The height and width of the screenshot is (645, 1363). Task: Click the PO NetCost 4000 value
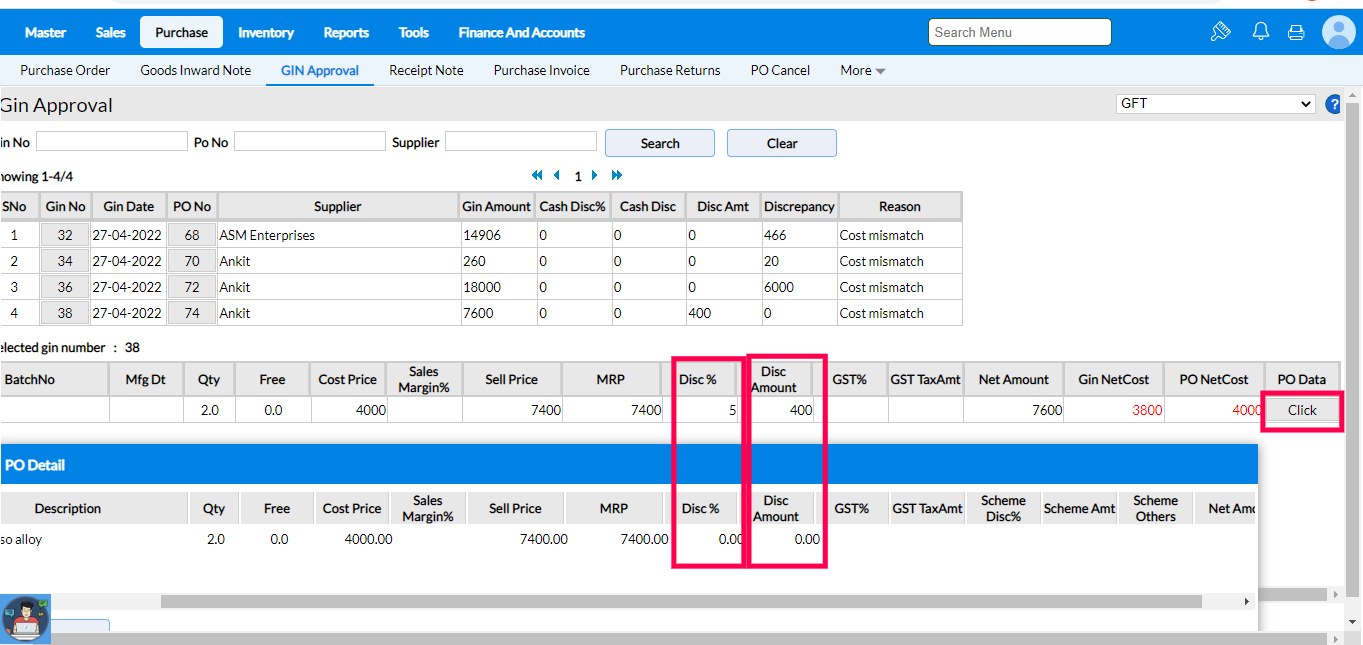[1247, 410]
